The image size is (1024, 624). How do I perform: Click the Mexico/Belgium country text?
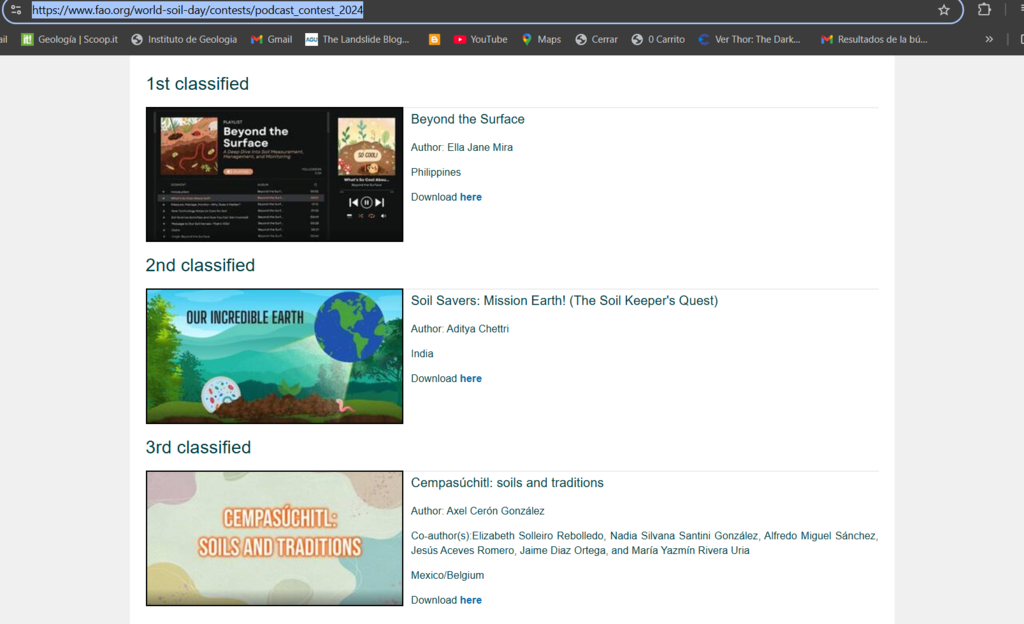coord(447,576)
